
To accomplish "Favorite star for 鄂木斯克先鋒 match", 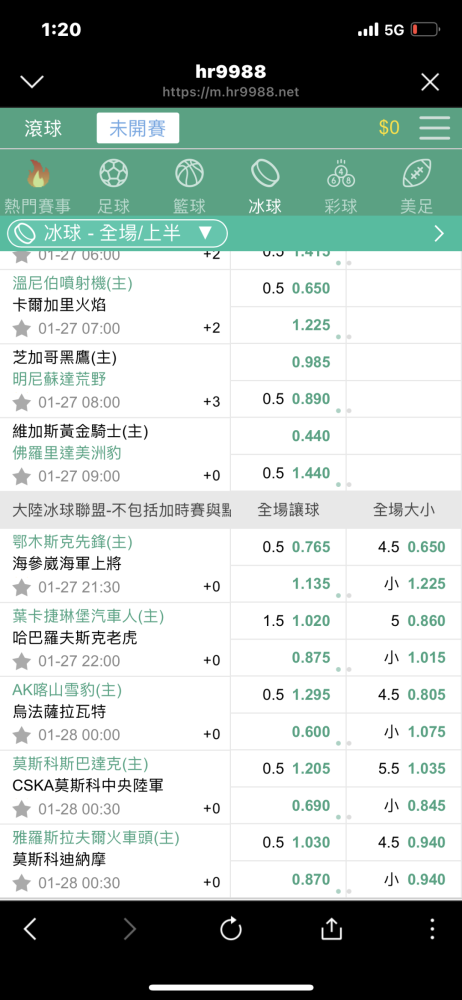I will (x=22, y=587).
